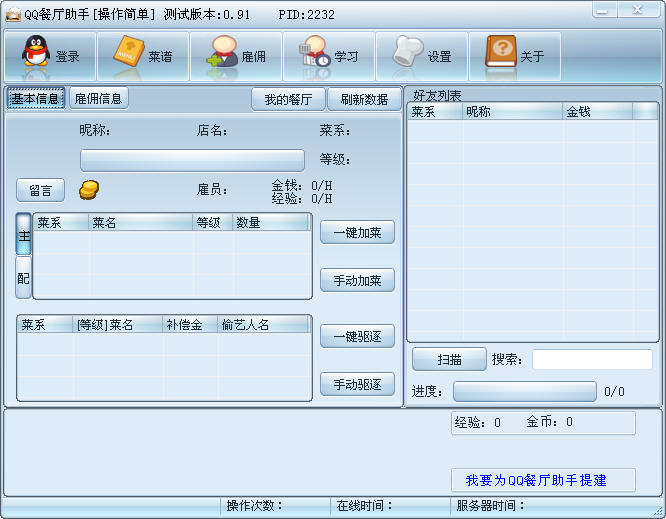
Task: Focus the 搜索 input field
Action: pos(592,359)
